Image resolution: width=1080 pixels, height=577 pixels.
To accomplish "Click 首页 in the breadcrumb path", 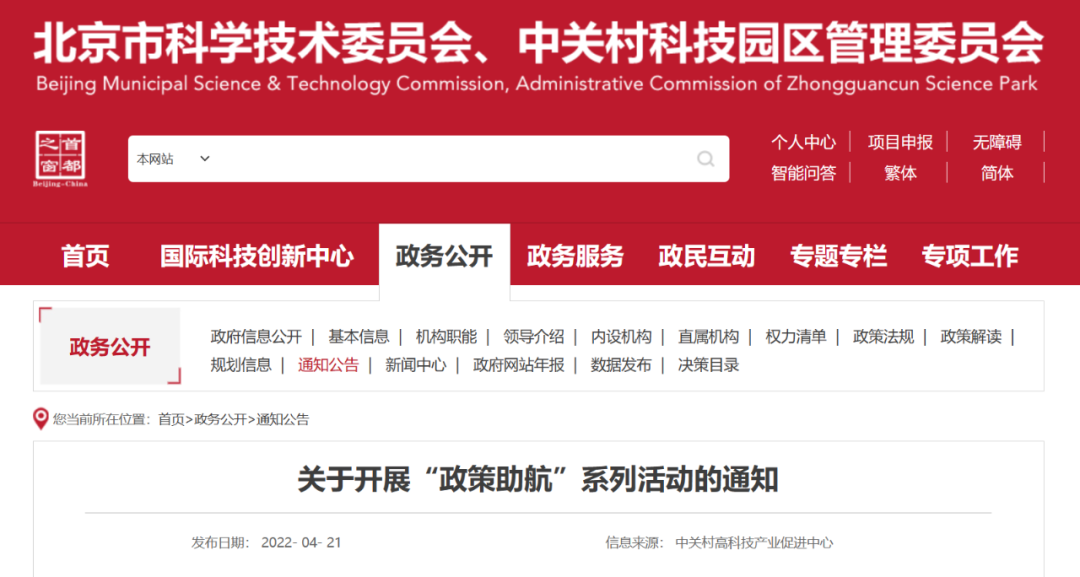I will click(x=172, y=419).
